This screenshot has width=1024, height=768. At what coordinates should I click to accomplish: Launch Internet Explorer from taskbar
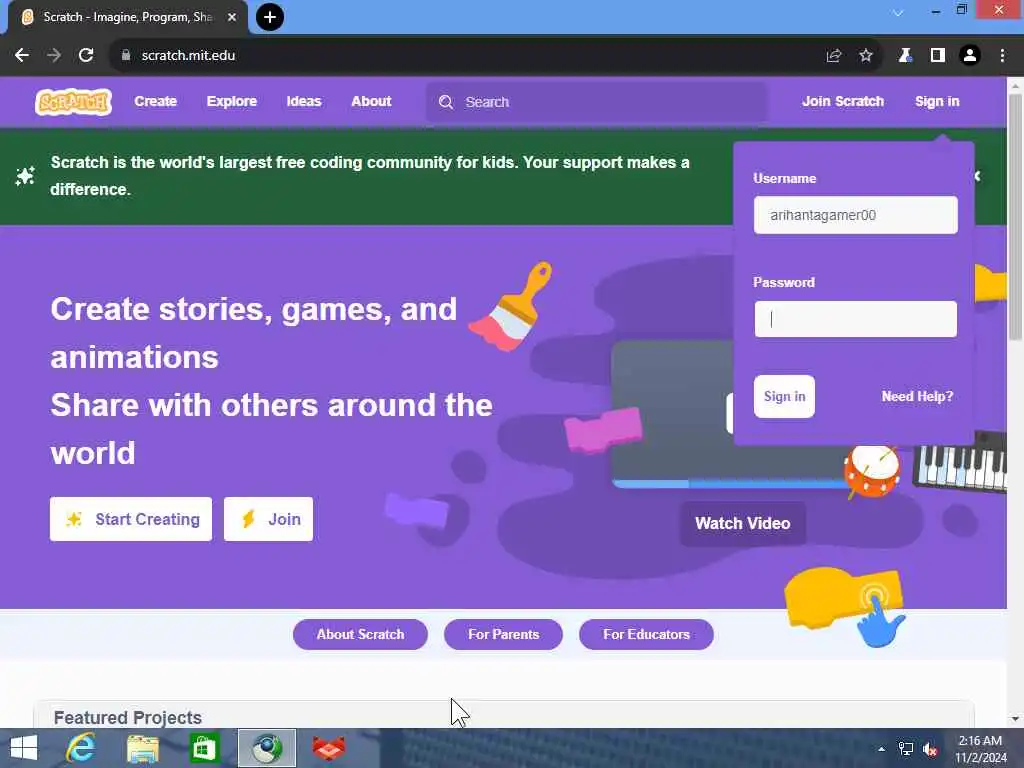pos(81,748)
